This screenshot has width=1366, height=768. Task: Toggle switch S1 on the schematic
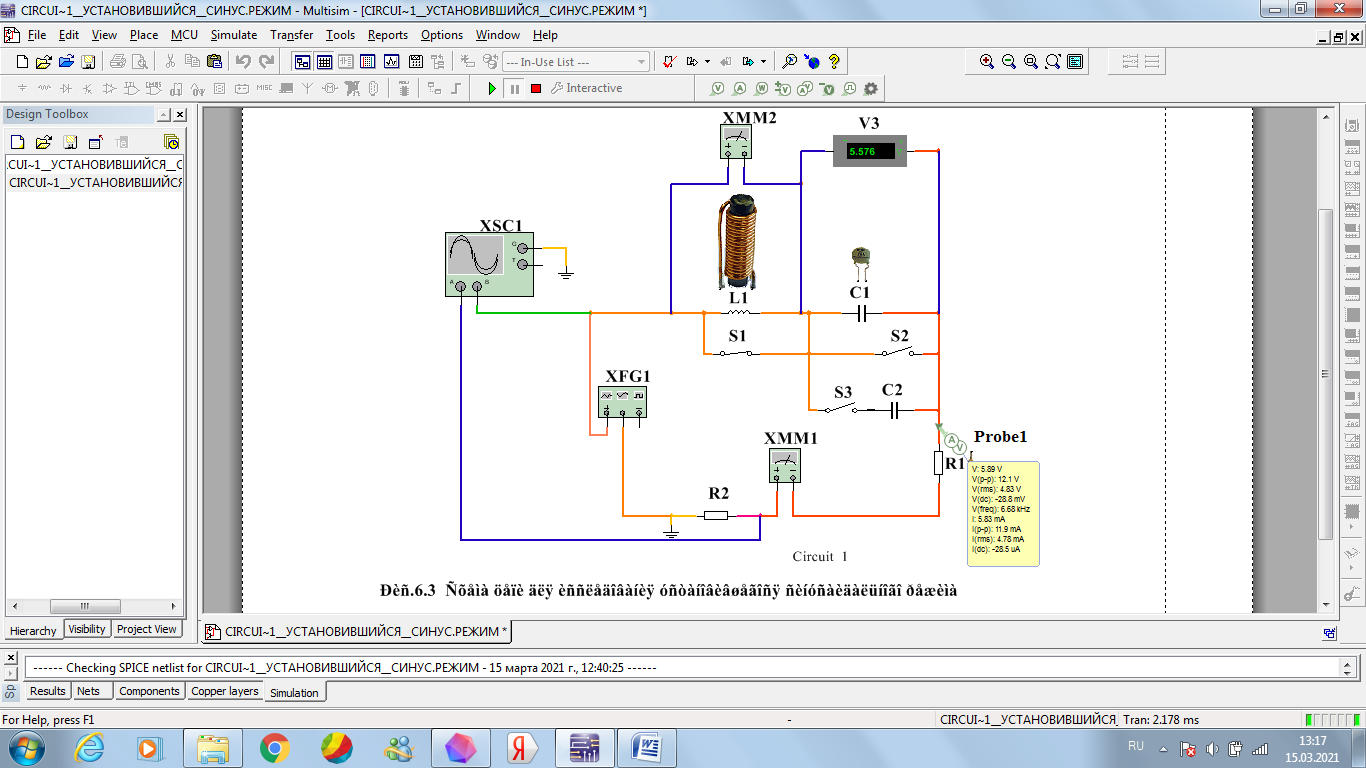[738, 351]
